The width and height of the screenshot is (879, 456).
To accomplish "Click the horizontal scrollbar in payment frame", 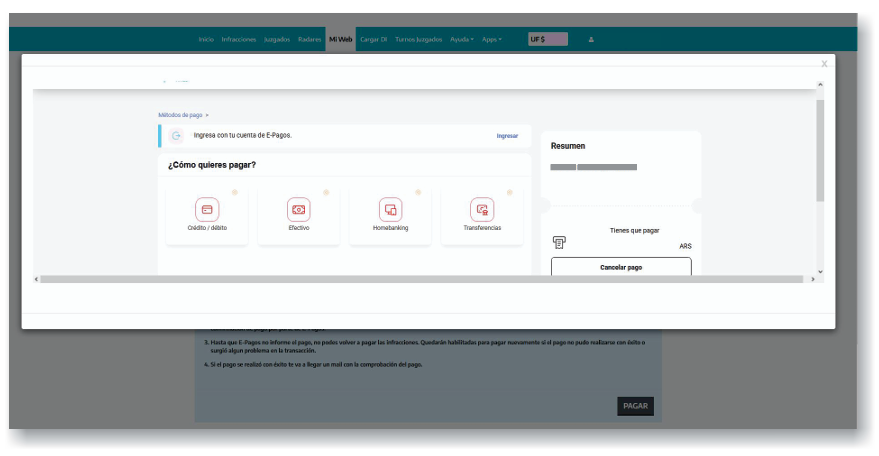I will [420, 279].
